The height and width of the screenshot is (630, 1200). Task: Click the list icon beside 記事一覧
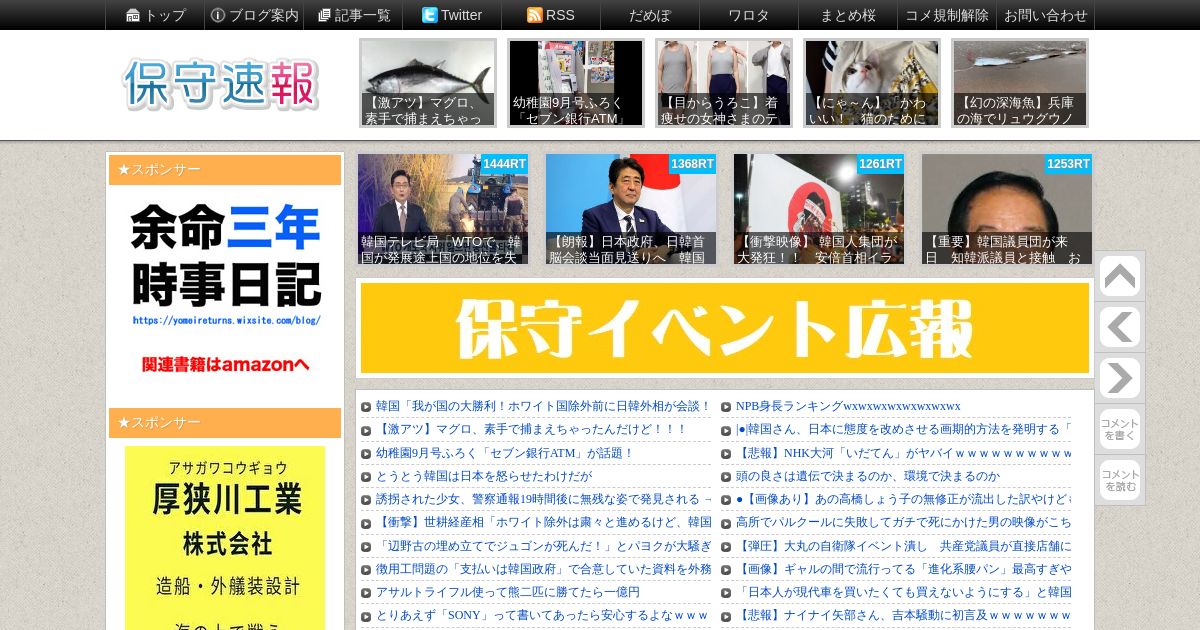pos(324,15)
